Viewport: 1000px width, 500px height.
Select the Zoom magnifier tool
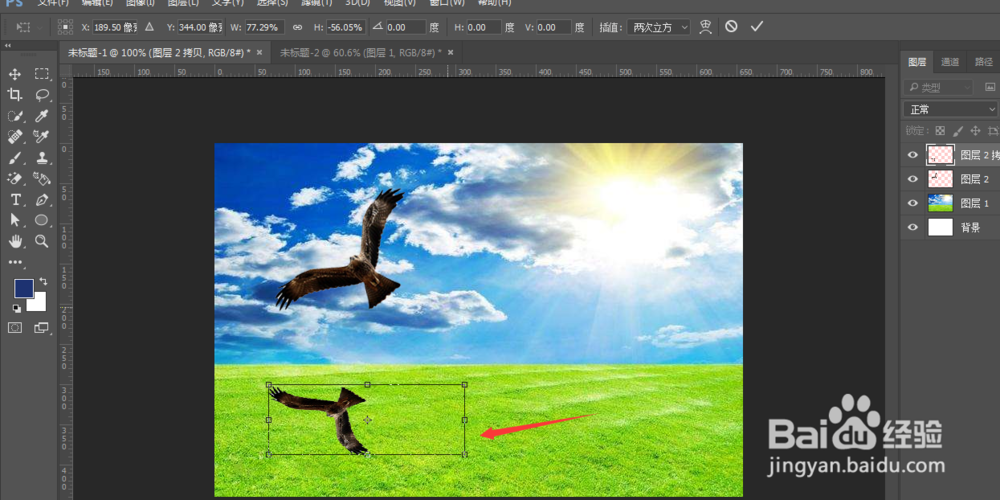42,241
